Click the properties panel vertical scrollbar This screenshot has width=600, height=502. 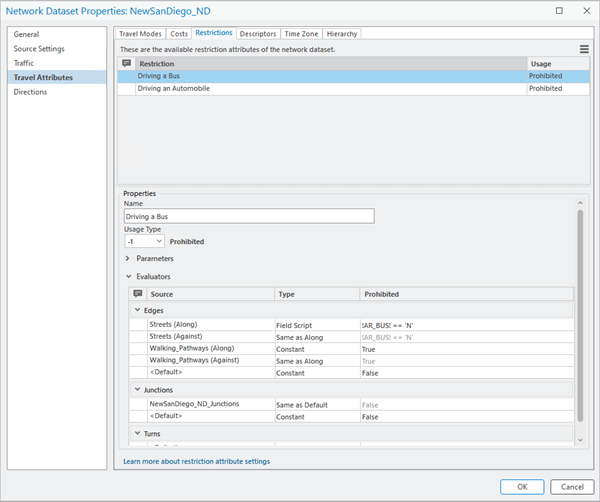point(579,310)
